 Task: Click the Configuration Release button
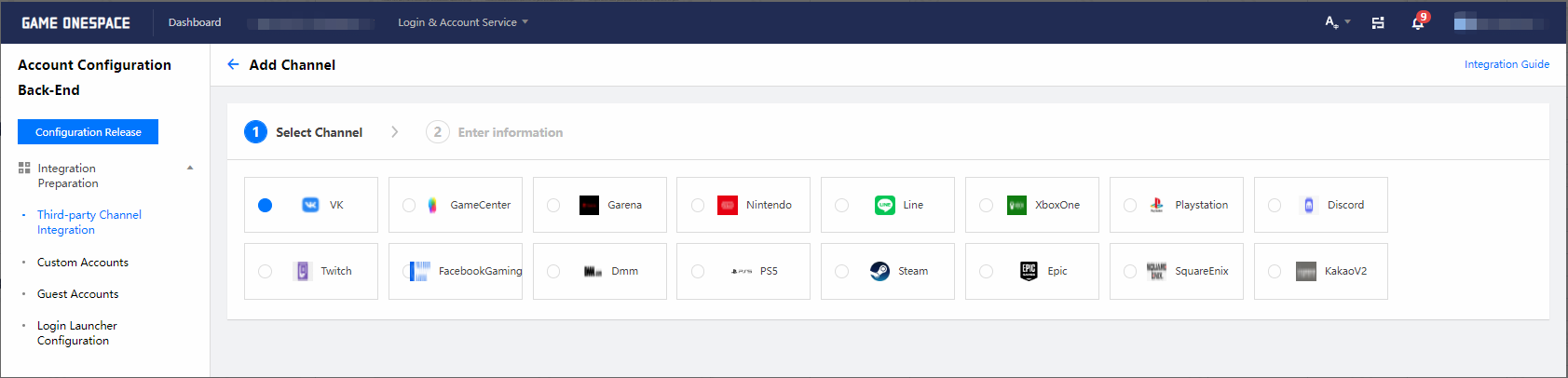(x=89, y=132)
